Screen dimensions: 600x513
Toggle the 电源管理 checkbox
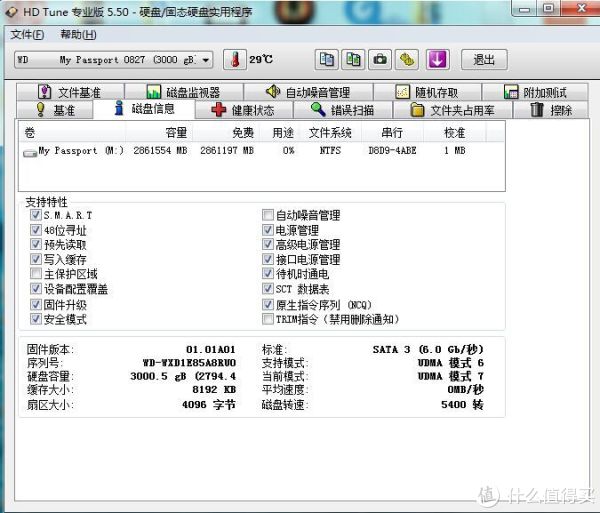click(268, 230)
